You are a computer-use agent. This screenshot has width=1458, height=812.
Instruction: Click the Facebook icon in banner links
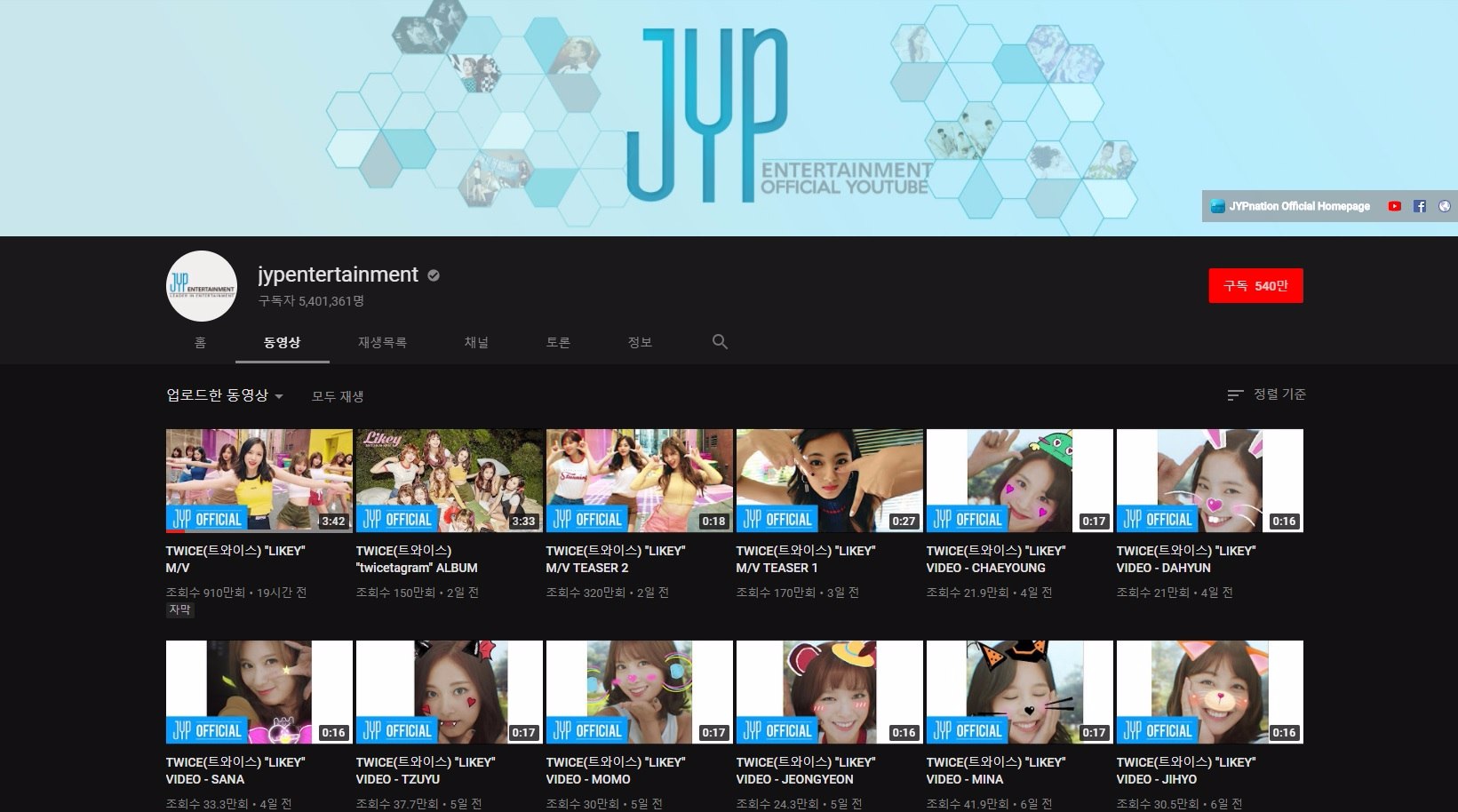(x=1420, y=206)
